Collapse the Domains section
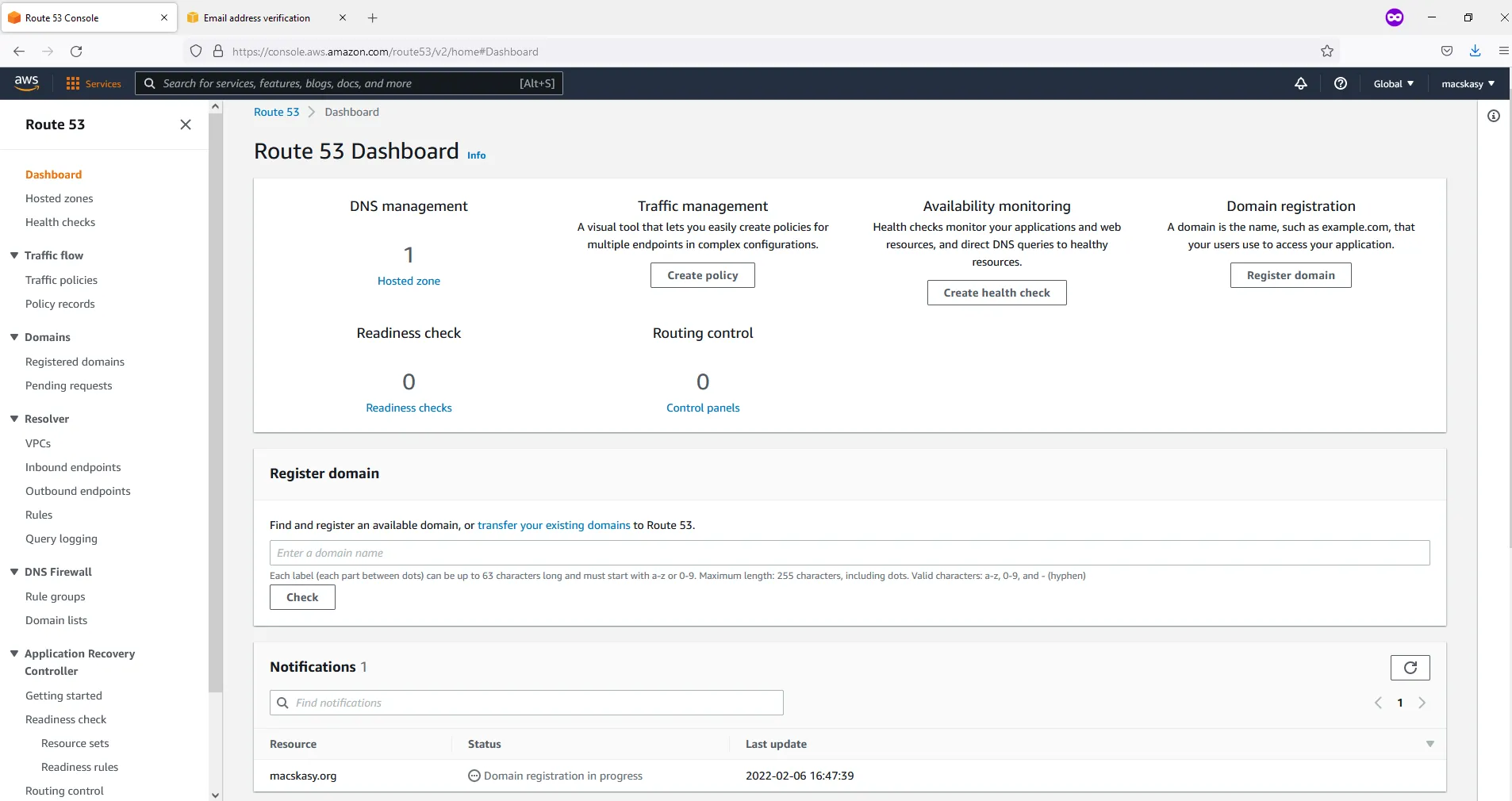The image size is (1512, 801). pos(14,337)
